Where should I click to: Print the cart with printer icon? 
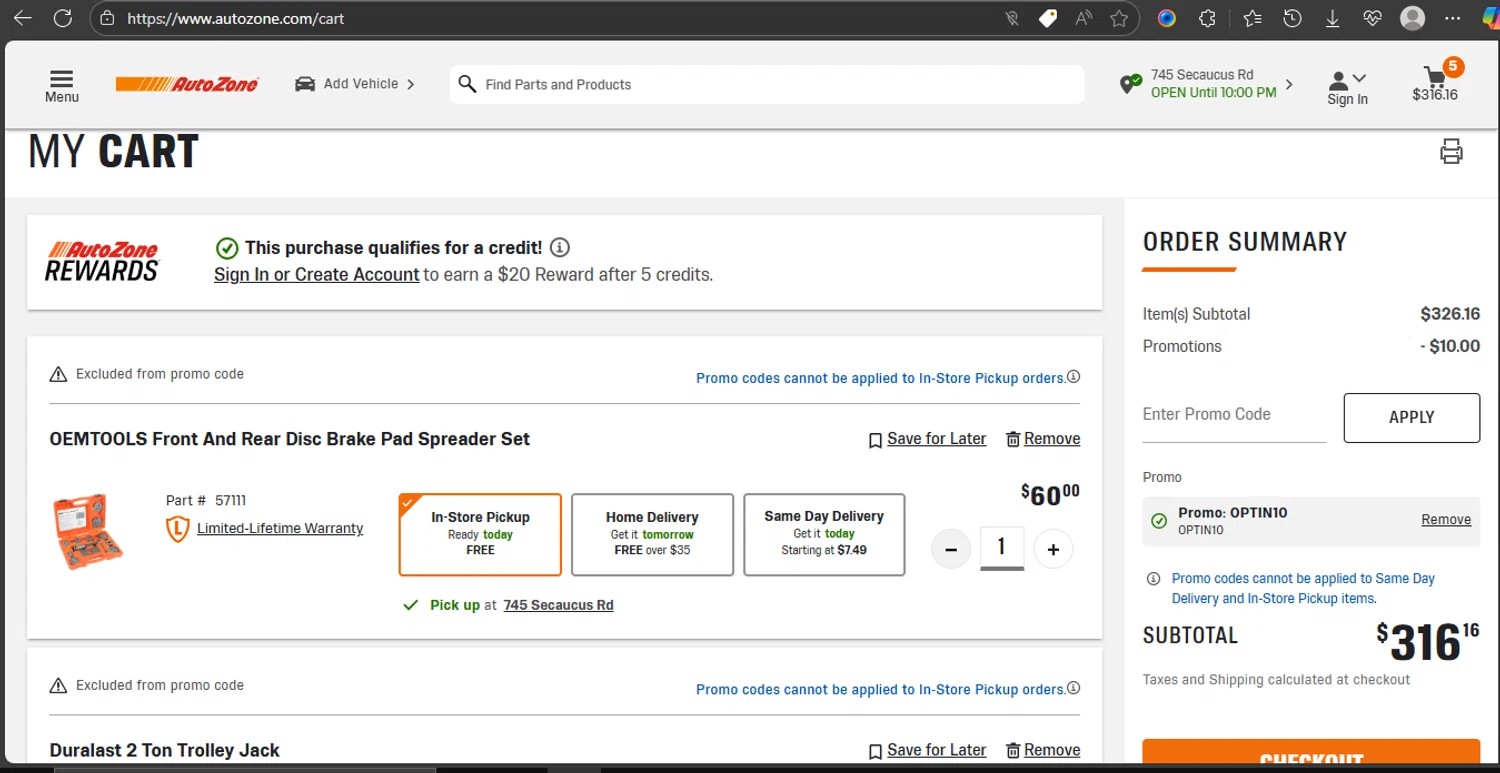(x=1451, y=152)
